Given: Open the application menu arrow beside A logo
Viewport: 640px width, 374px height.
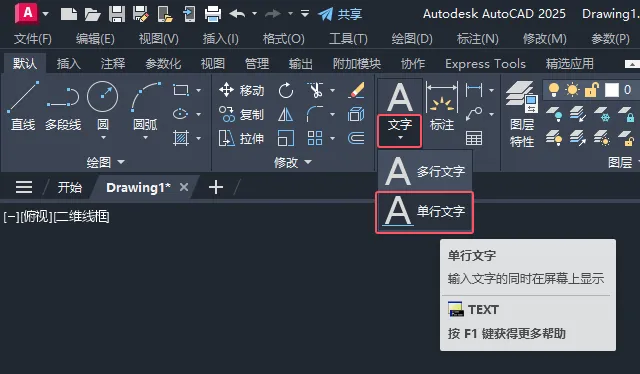Looking at the screenshot, I should click(x=45, y=14).
